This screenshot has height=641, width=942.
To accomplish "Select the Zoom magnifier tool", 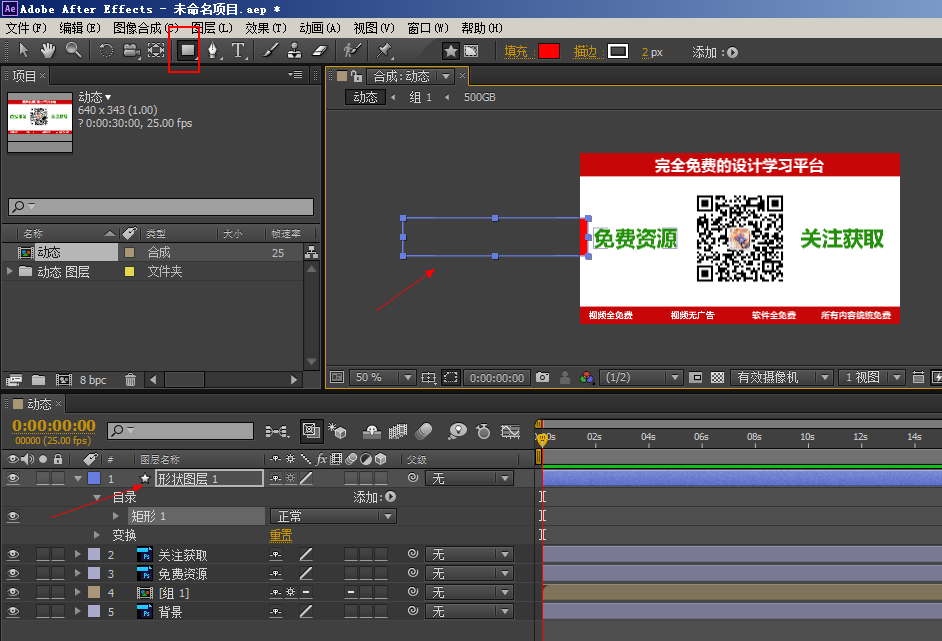I will 73,50.
